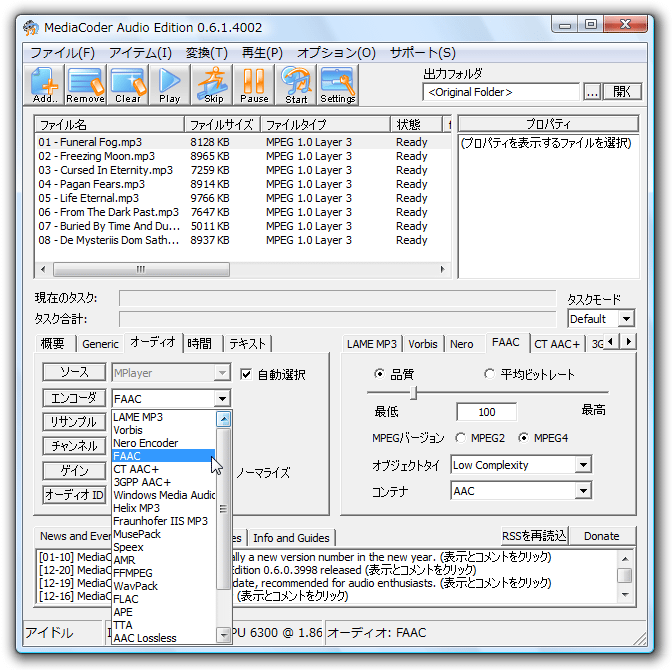The width and height of the screenshot is (672, 670).
Task: Choose FLAC in encoder list
Action: [x=164, y=599]
